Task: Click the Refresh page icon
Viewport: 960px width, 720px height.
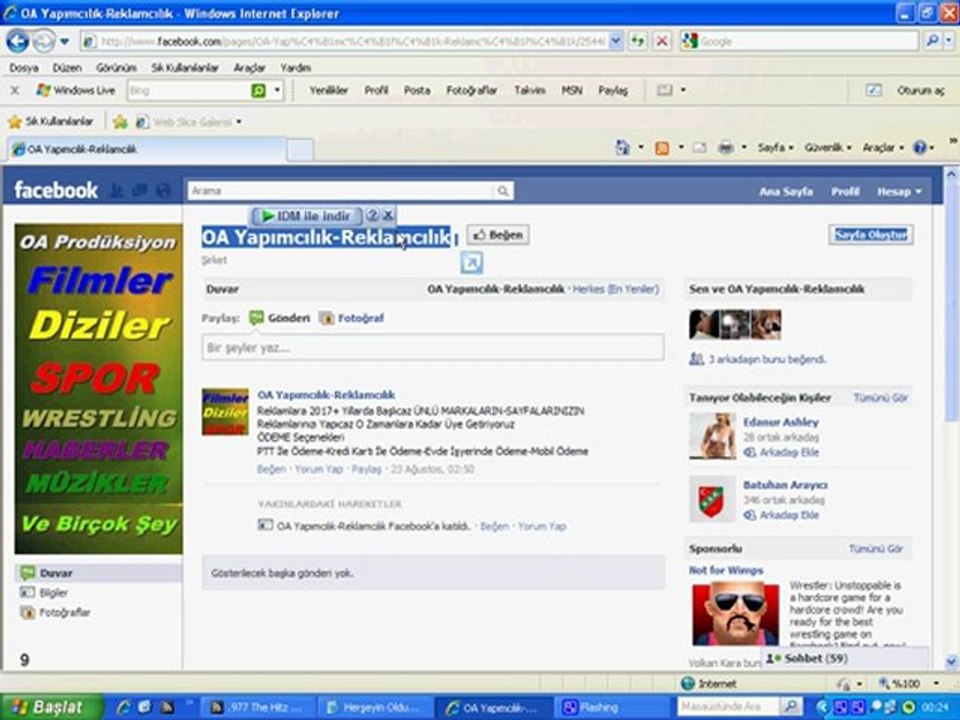Action: (x=639, y=41)
